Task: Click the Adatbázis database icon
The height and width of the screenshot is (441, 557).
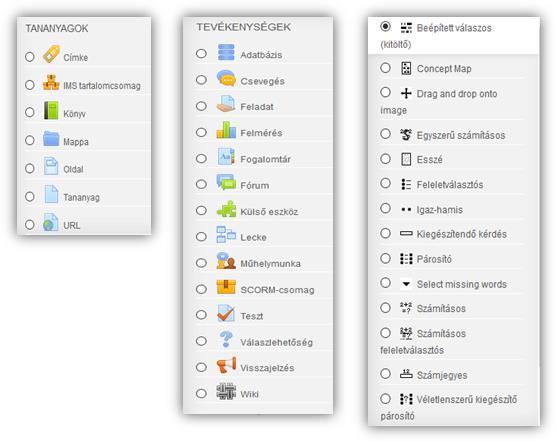Action: [226, 52]
